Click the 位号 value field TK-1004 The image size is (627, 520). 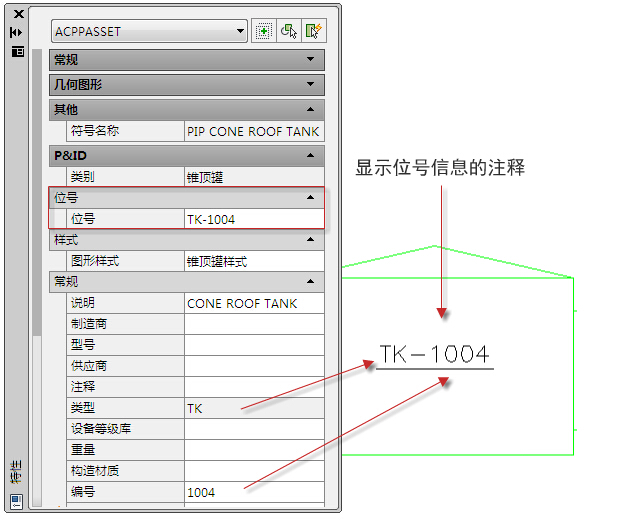pyautogui.click(x=254, y=219)
